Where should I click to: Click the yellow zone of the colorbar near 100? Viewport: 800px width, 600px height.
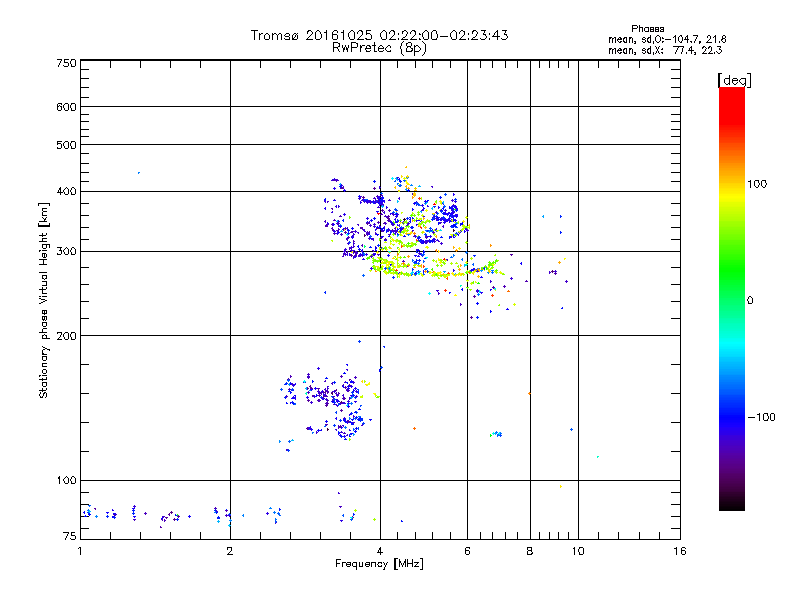[732, 196]
